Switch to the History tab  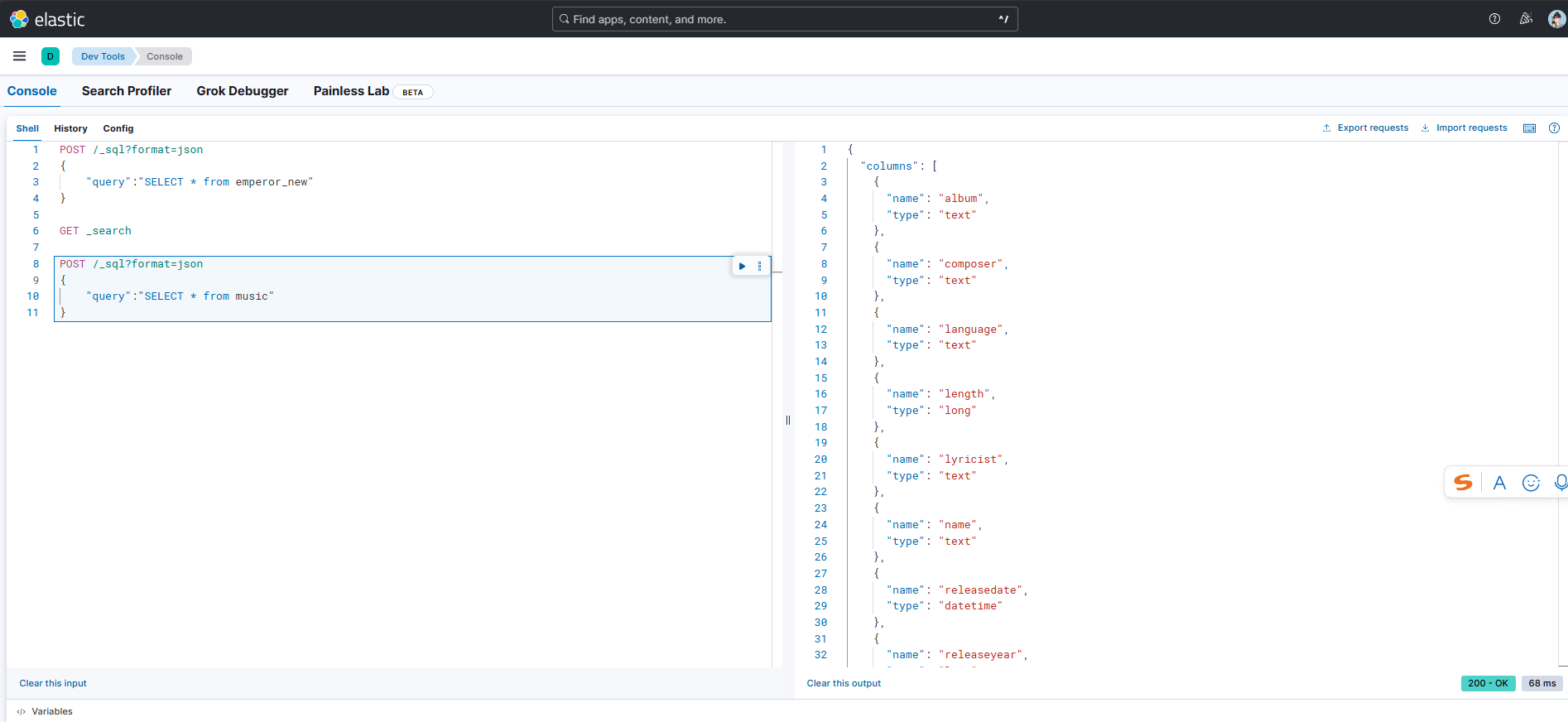[x=70, y=128]
